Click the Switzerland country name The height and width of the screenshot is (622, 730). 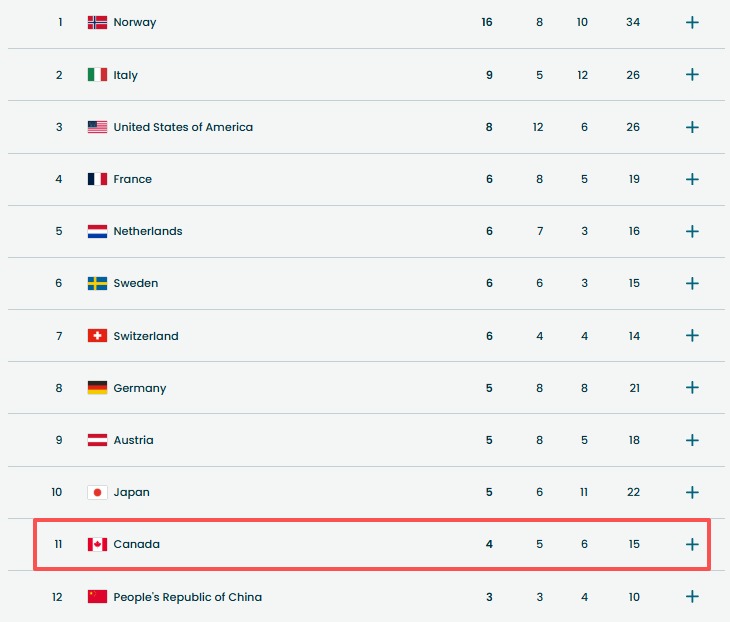point(146,336)
